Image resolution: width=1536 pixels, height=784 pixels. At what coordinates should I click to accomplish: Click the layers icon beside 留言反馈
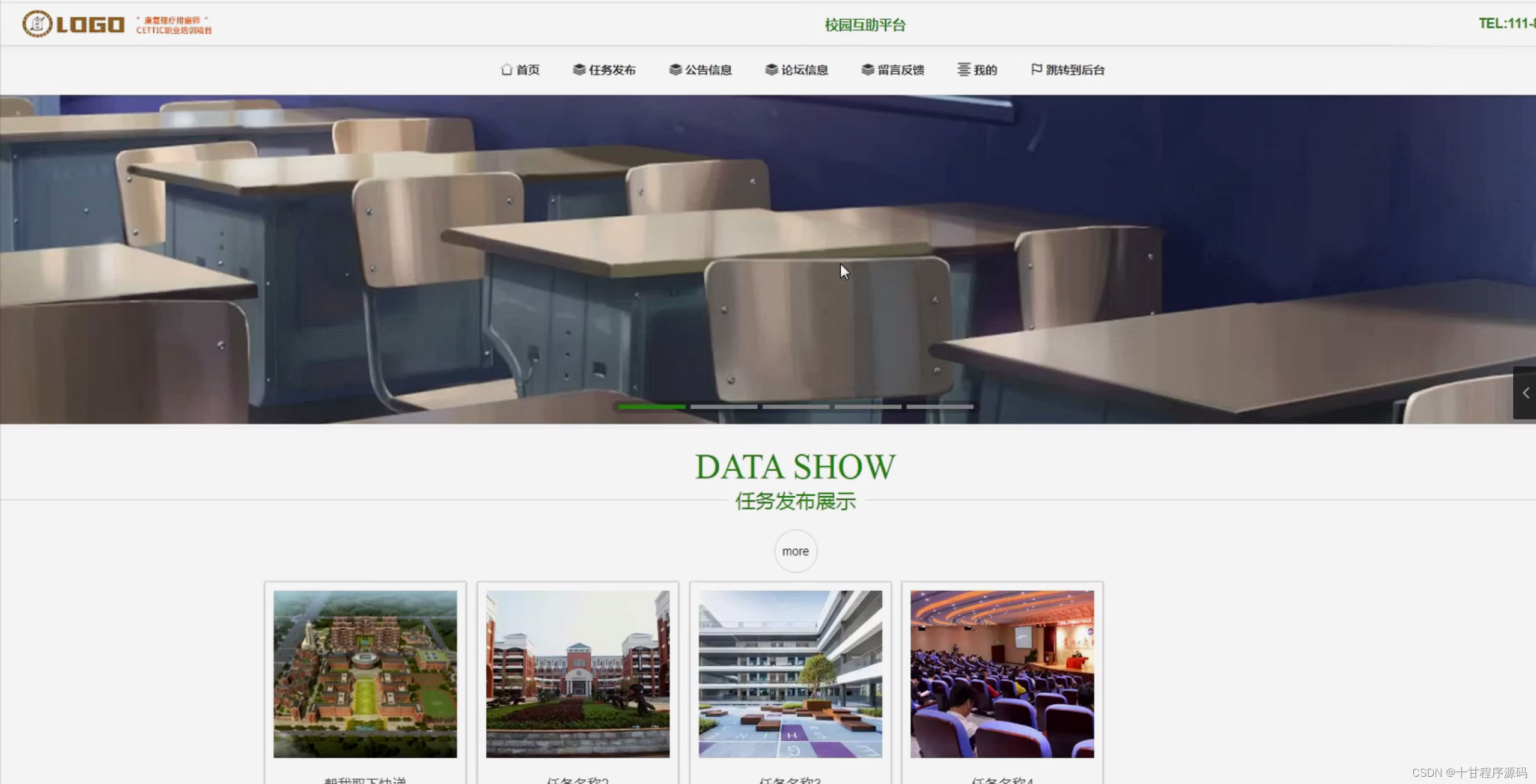coord(867,70)
